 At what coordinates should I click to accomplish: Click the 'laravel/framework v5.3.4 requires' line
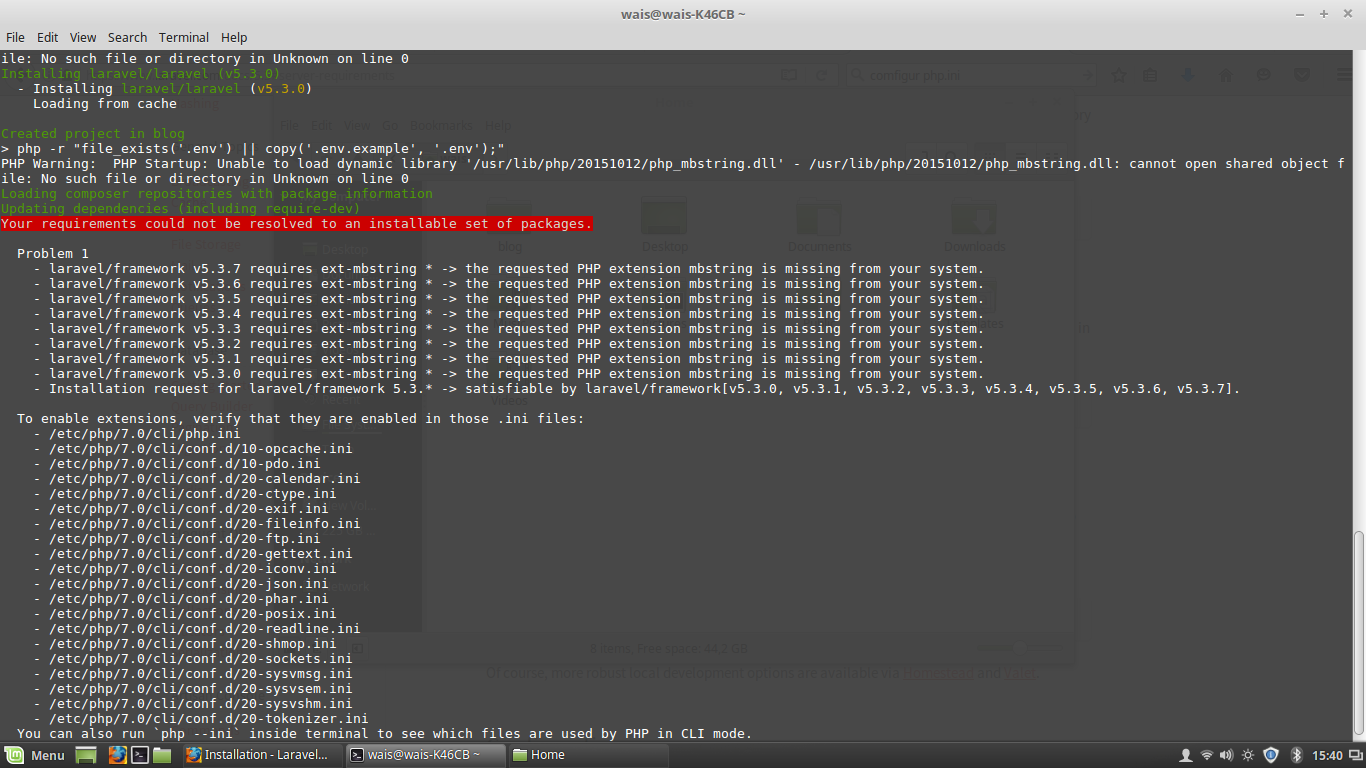[x=509, y=313]
